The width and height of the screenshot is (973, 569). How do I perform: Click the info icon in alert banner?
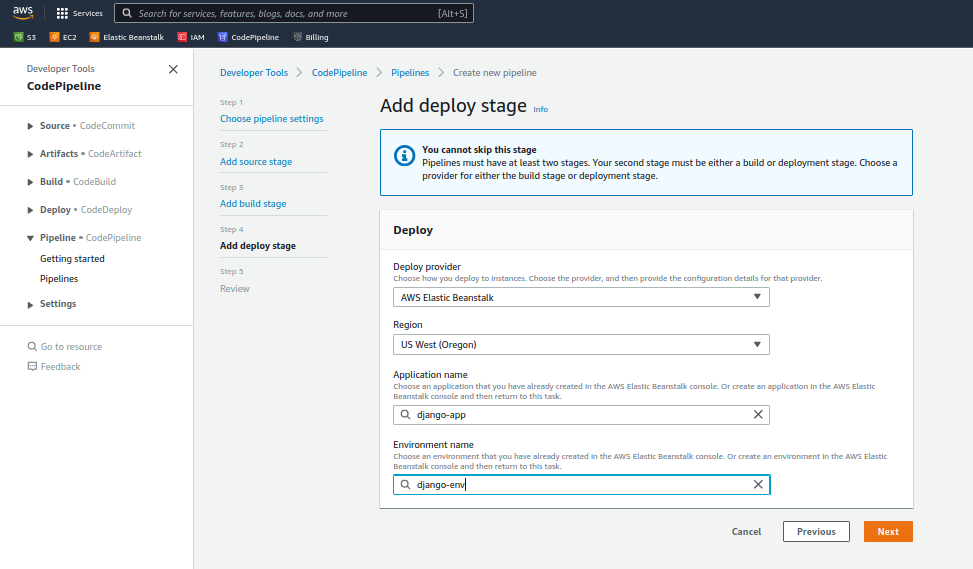tap(405, 156)
